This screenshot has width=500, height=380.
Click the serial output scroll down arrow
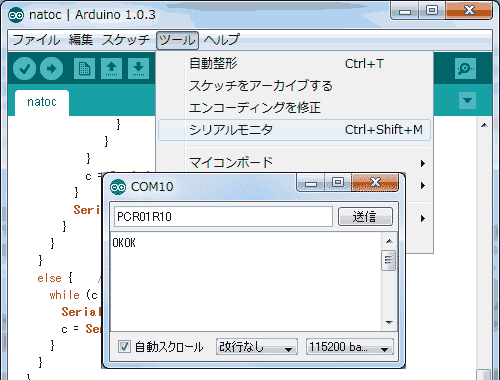point(389,322)
